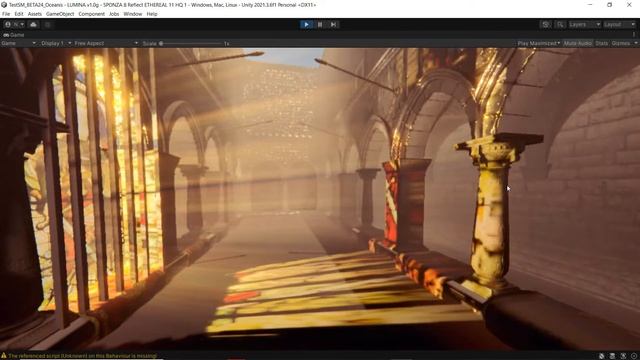Open the global search icon

560,24
